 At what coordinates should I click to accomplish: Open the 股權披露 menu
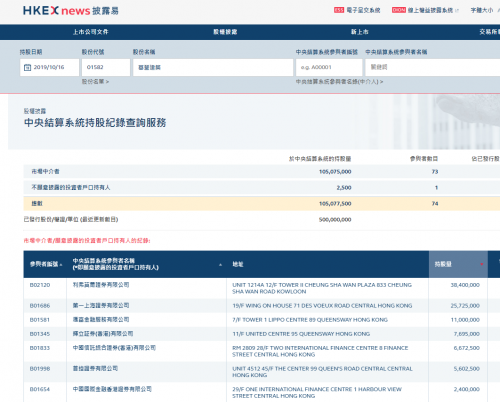[x=225, y=32]
